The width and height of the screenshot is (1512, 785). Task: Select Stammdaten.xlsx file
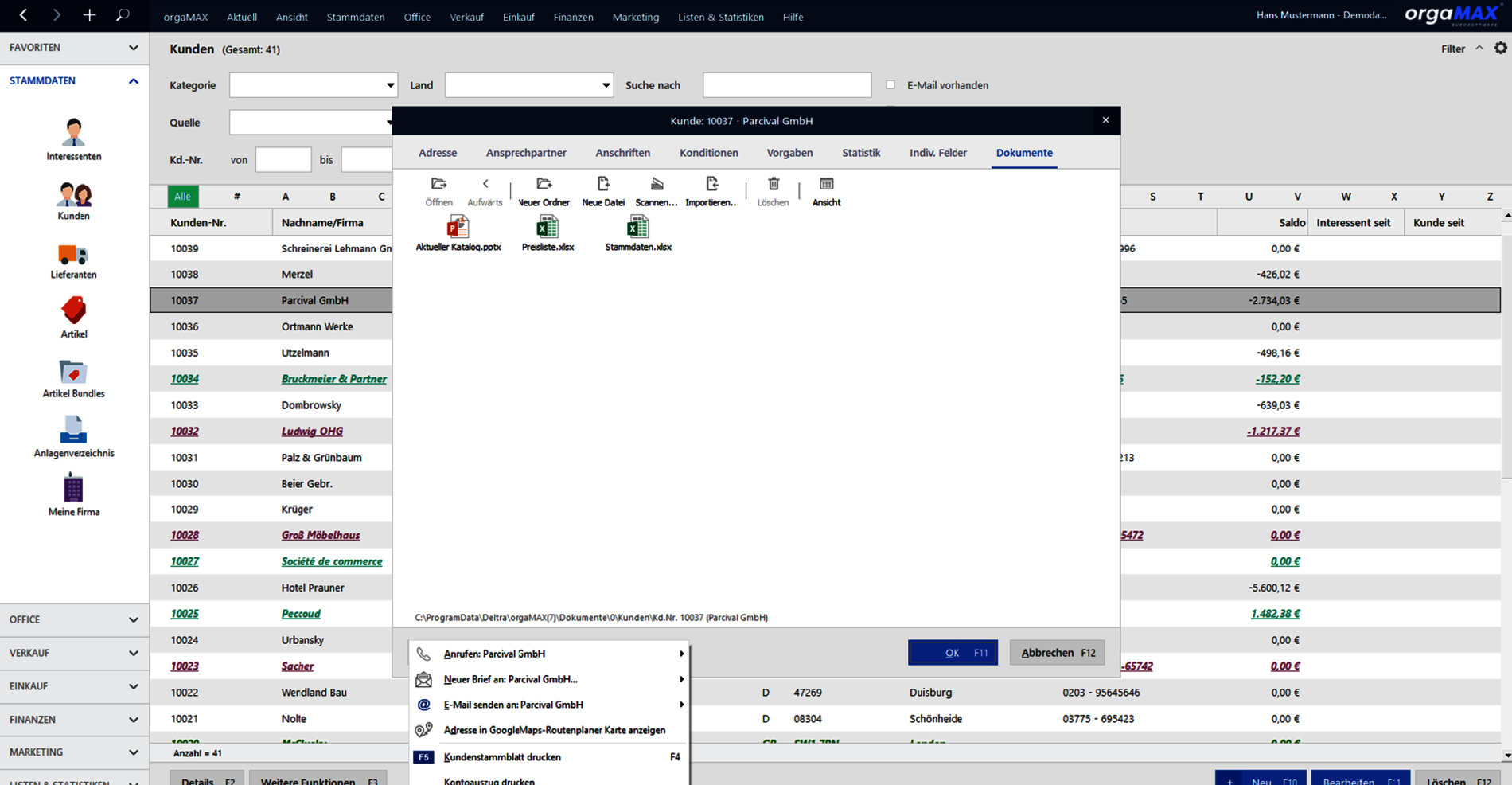pyautogui.click(x=638, y=233)
